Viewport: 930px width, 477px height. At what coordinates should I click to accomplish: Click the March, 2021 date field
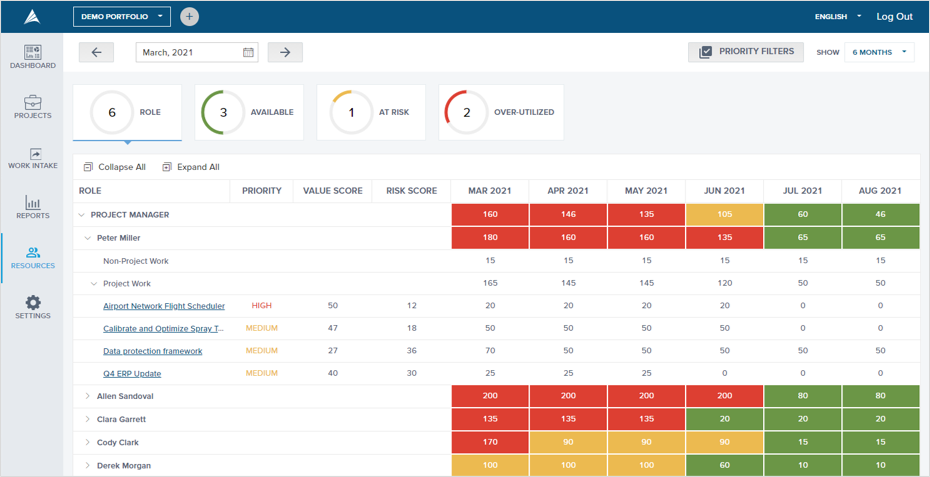click(197, 52)
